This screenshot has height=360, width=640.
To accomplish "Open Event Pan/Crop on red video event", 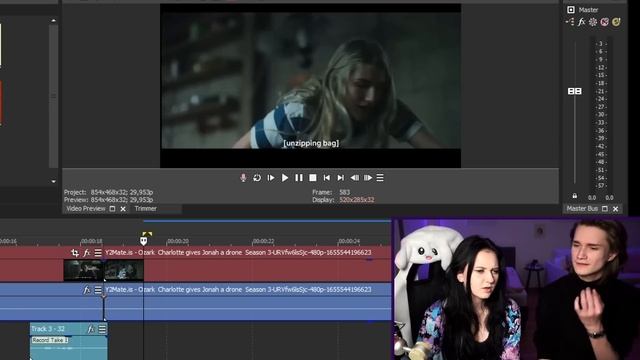I will coord(75,253).
